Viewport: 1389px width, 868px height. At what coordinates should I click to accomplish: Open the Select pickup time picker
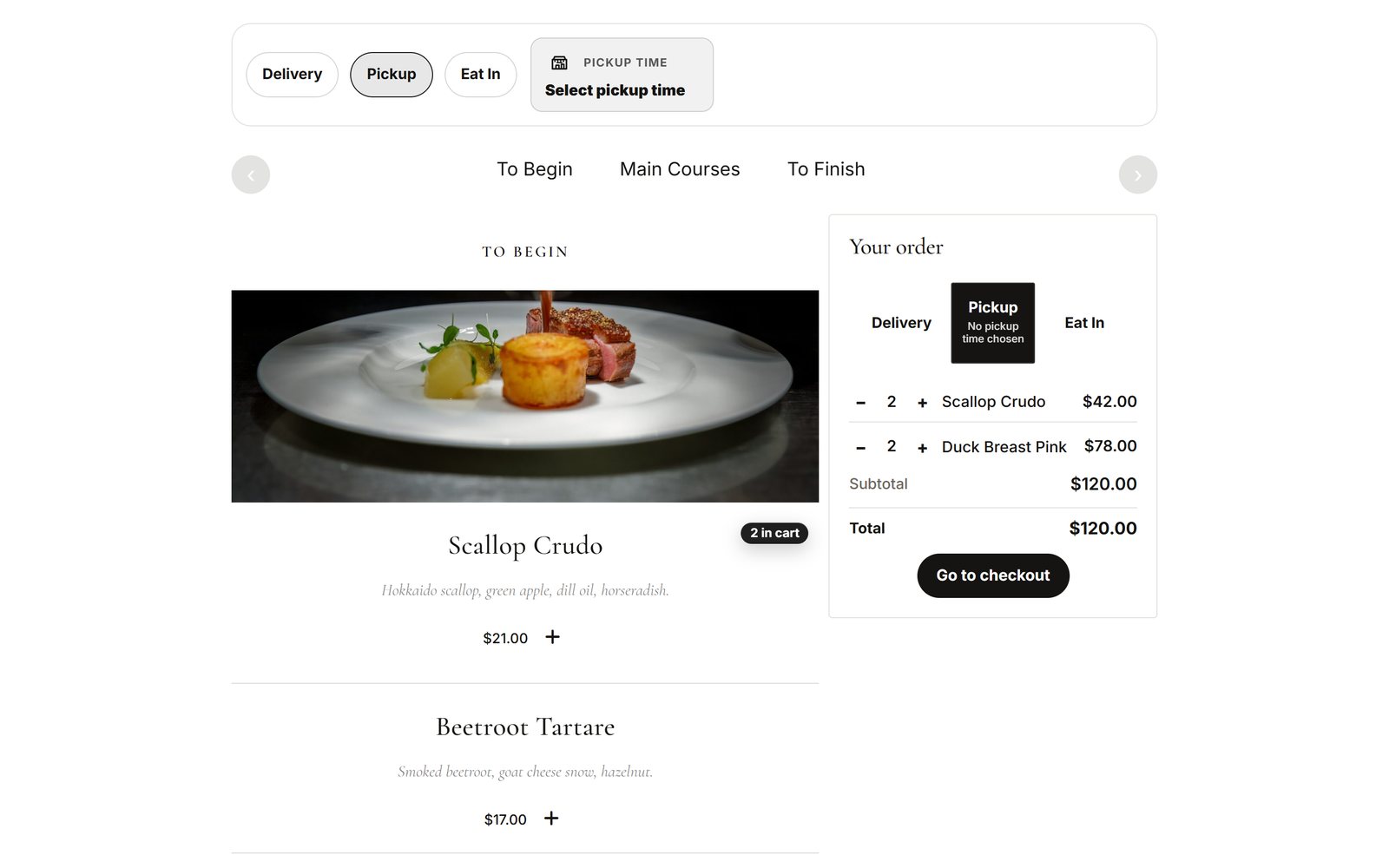coord(622,75)
